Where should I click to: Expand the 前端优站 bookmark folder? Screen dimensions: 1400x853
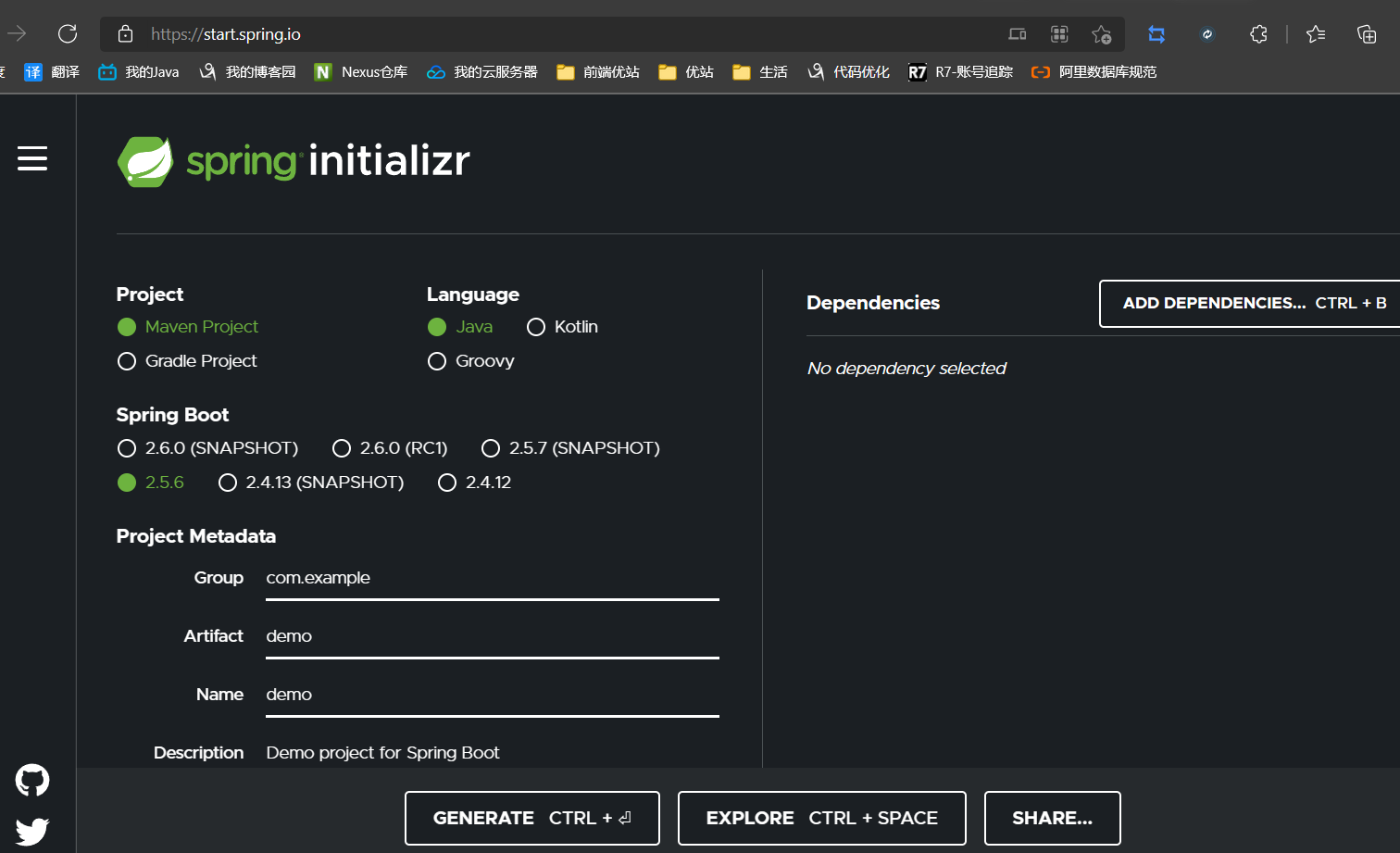(598, 72)
